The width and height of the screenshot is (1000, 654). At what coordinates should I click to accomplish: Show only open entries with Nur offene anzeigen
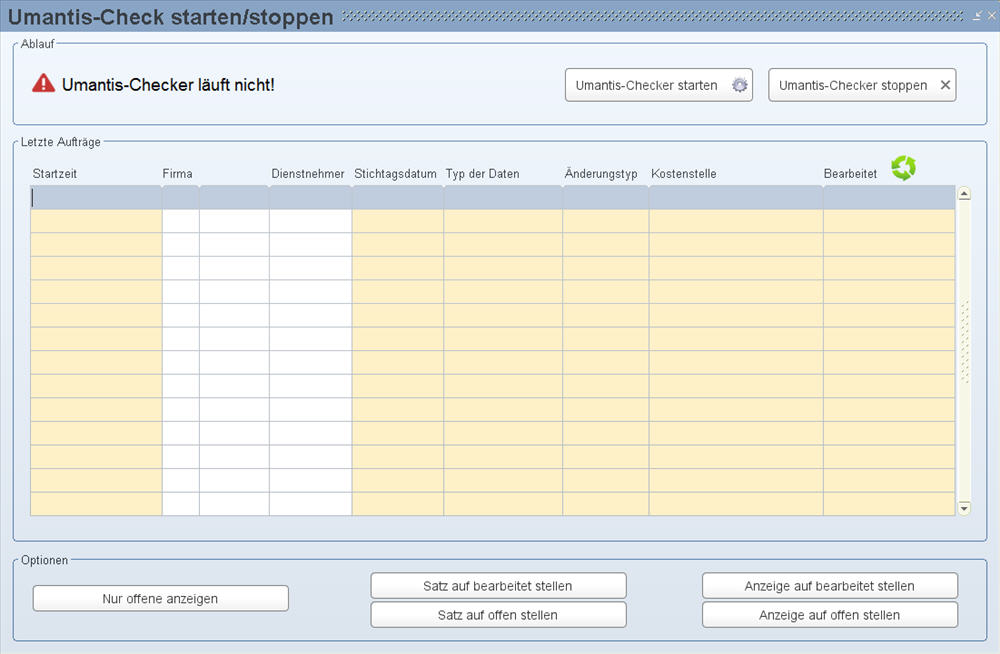tap(161, 598)
